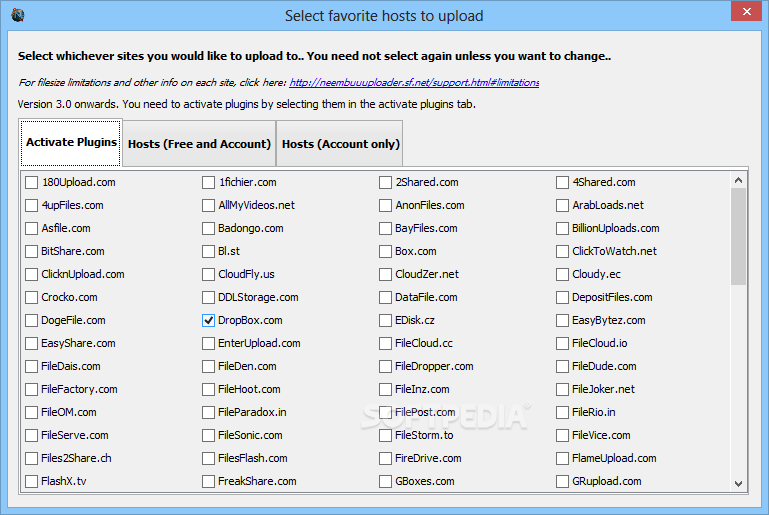Enable the 4Shared.com checkbox
769x515 pixels.
click(x=562, y=182)
